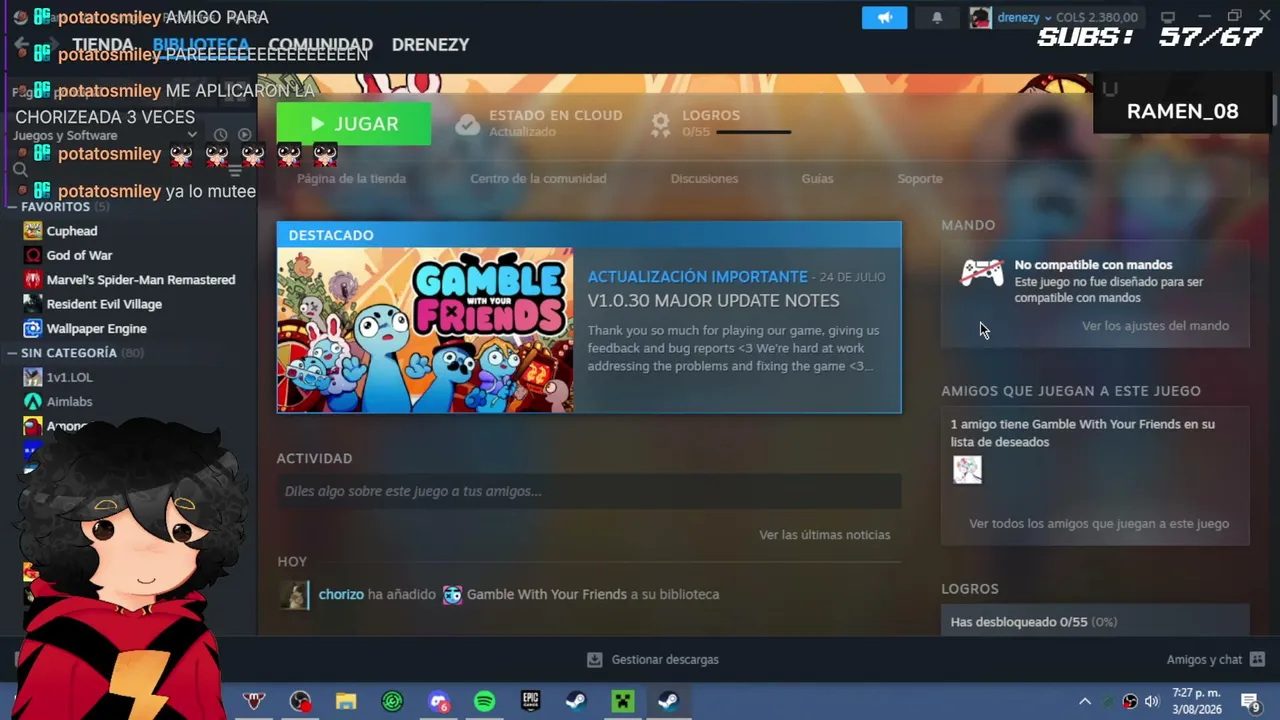The width and height of the screenshot is (1280, 720).
Task: Open Ver los ajustes del mando
Action: tap(1155, 326)
